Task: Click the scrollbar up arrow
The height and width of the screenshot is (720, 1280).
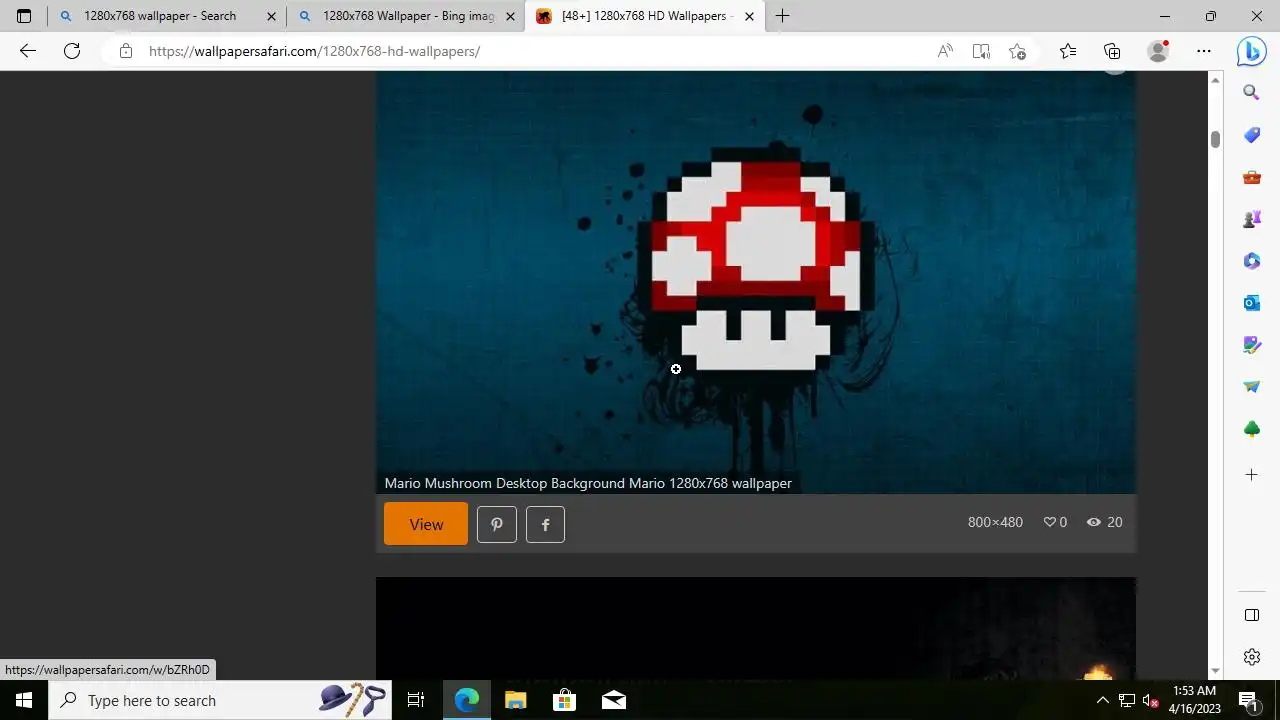Action: [1215, 79]
